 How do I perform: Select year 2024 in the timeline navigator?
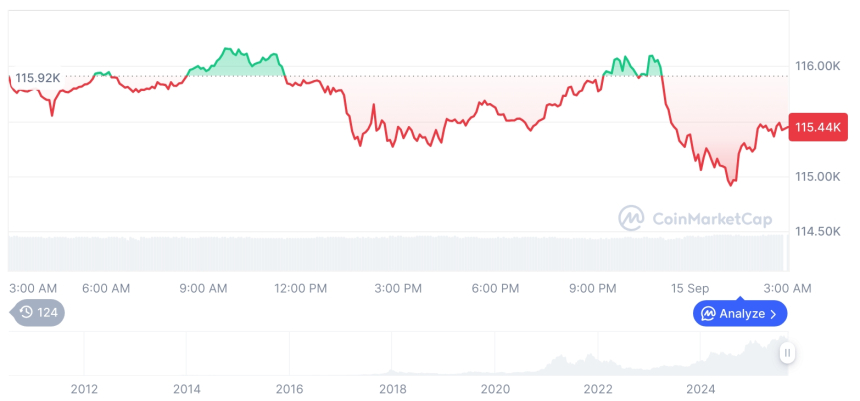[x=701, y=388]
